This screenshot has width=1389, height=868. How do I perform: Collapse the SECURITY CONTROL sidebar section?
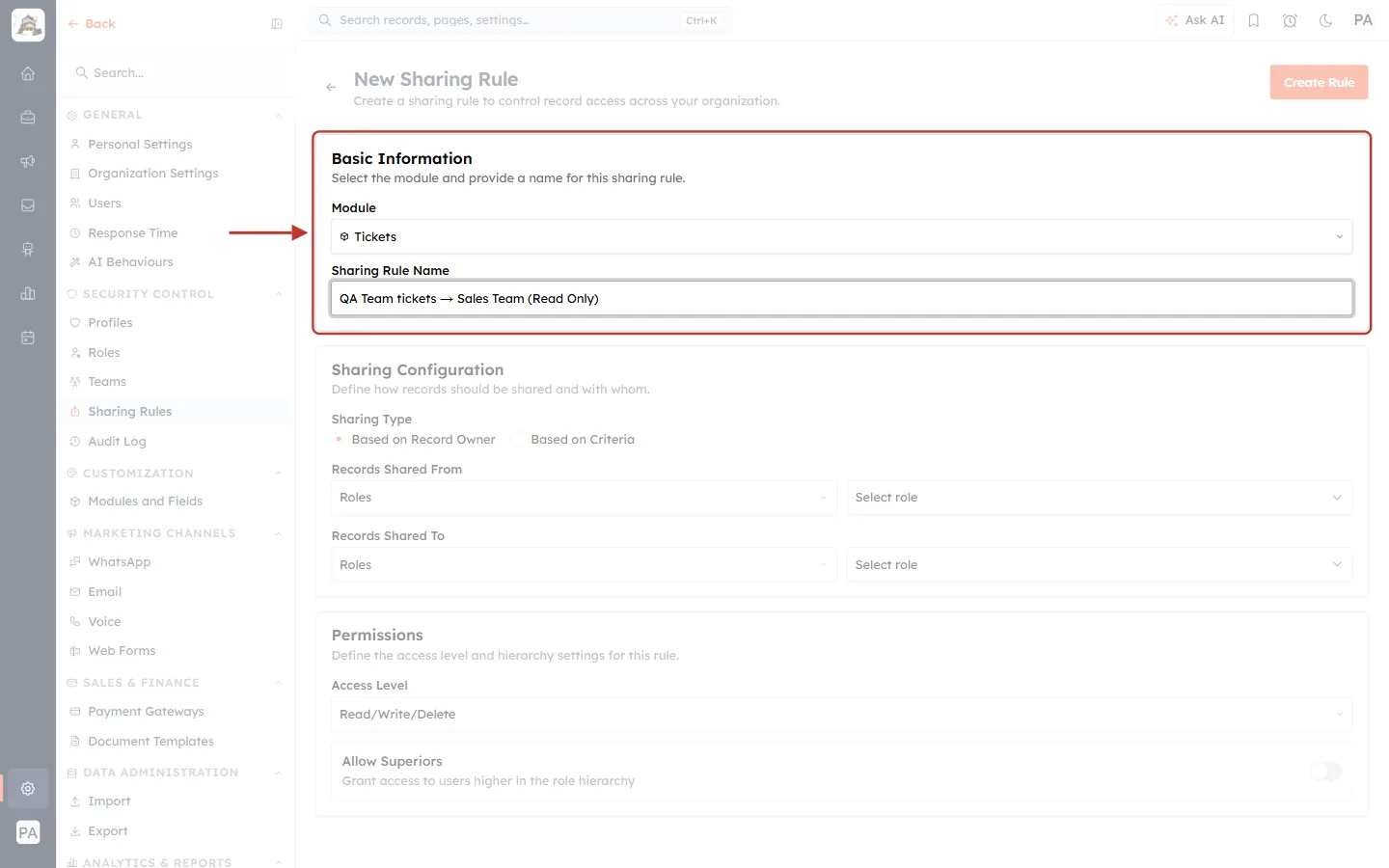tap(278, 294)
